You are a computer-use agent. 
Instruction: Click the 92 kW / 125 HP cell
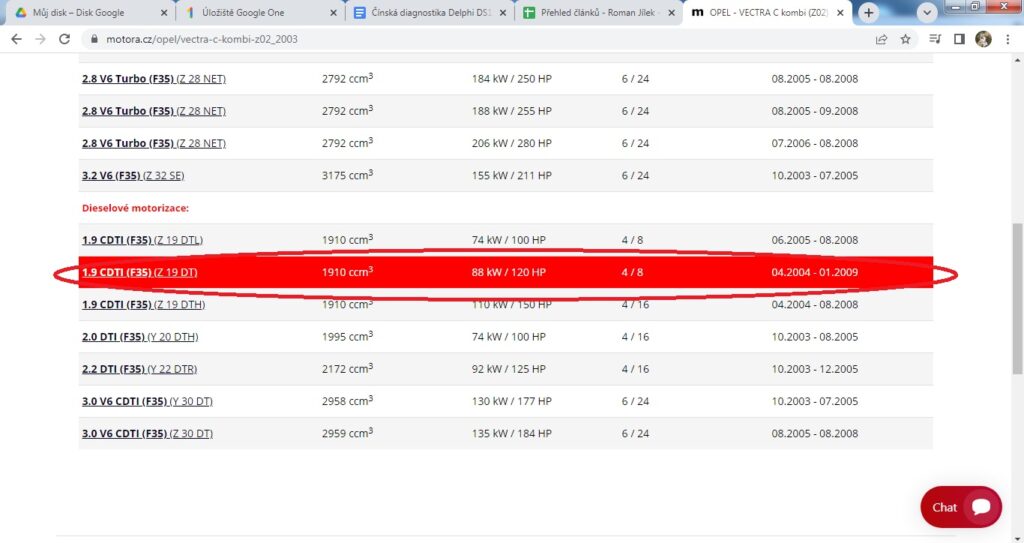(509, 369)
